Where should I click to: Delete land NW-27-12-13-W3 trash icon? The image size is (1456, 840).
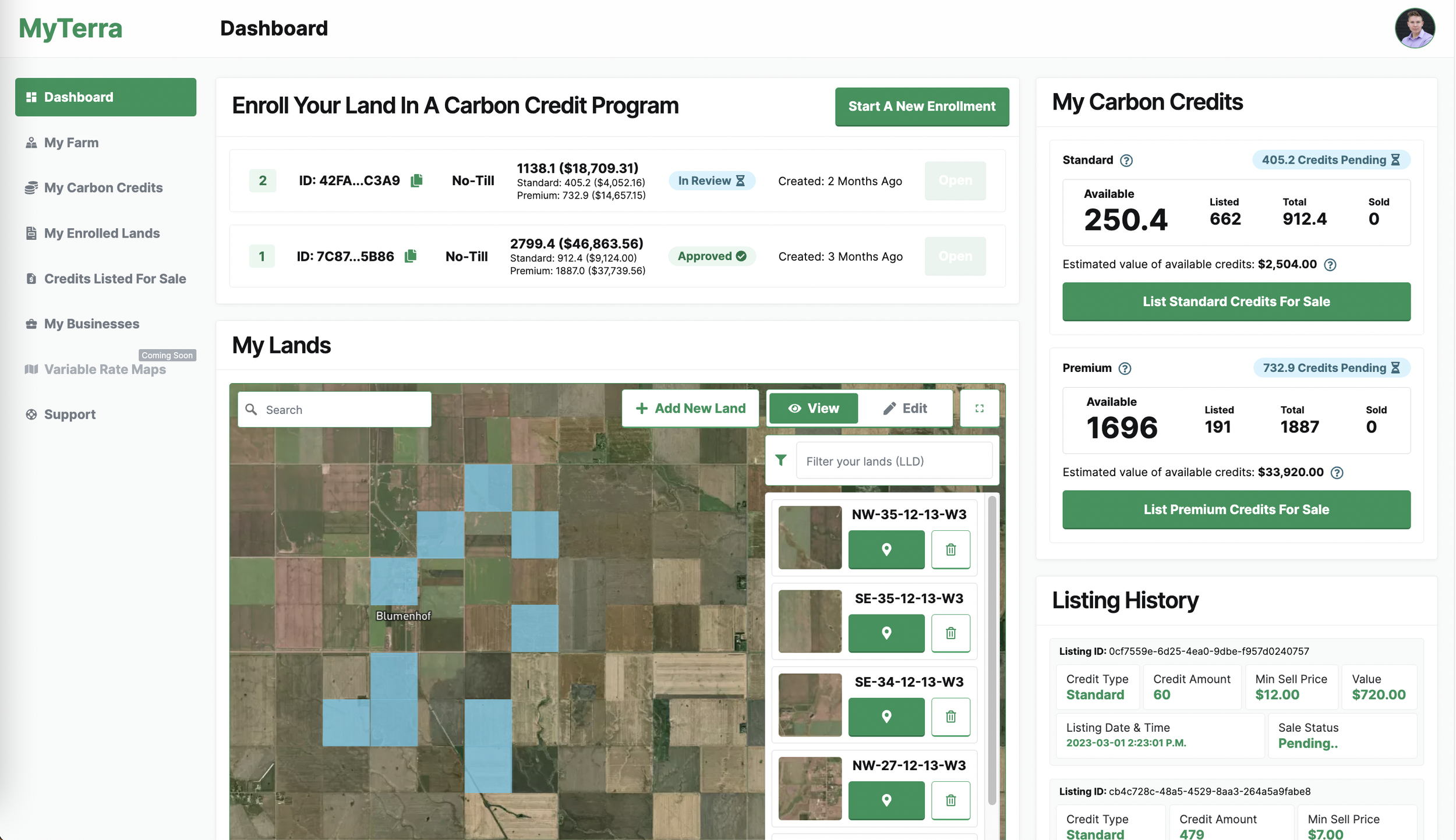tap(950, 800)
